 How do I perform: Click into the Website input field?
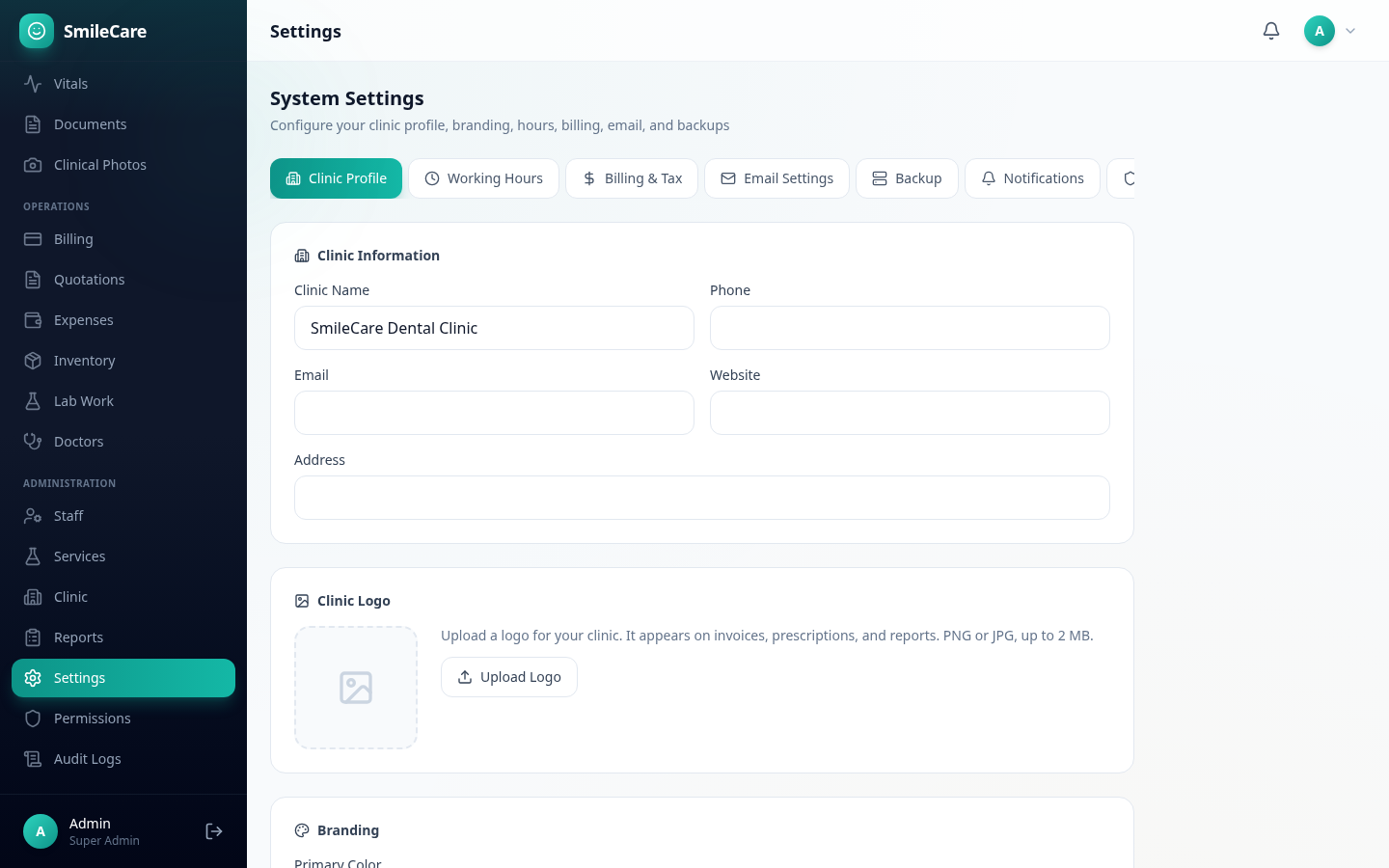coord(910,413)
